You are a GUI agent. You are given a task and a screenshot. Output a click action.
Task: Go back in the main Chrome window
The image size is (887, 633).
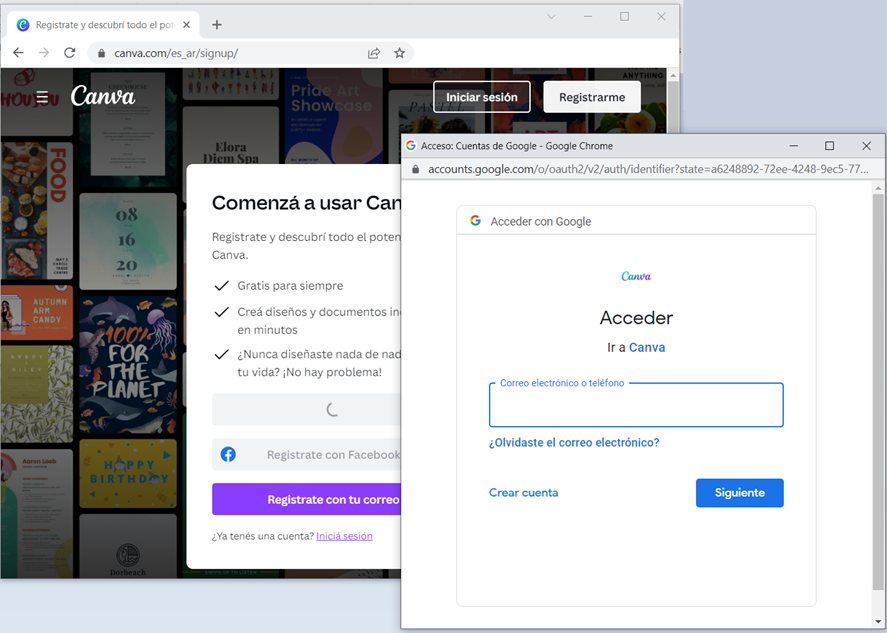(x=18, y=53)
